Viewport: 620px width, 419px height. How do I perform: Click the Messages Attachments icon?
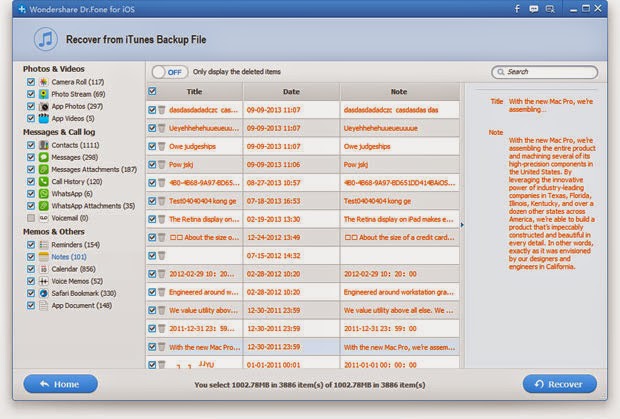43,169
